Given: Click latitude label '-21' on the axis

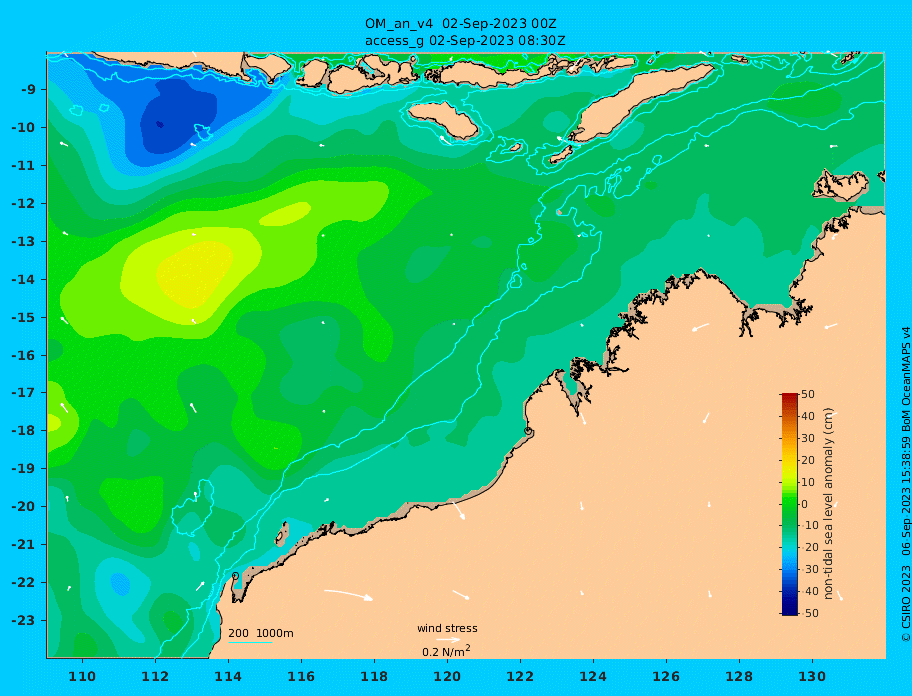Looking at the screenshot, I should pos(25,545).
